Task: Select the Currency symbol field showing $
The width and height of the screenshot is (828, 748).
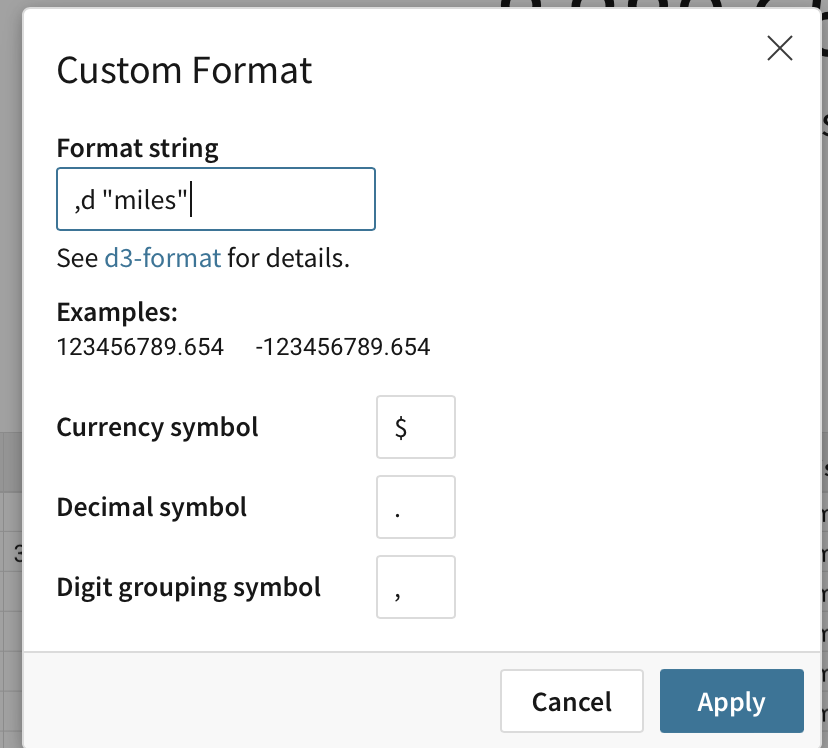Action: click(x=415, y=427)
